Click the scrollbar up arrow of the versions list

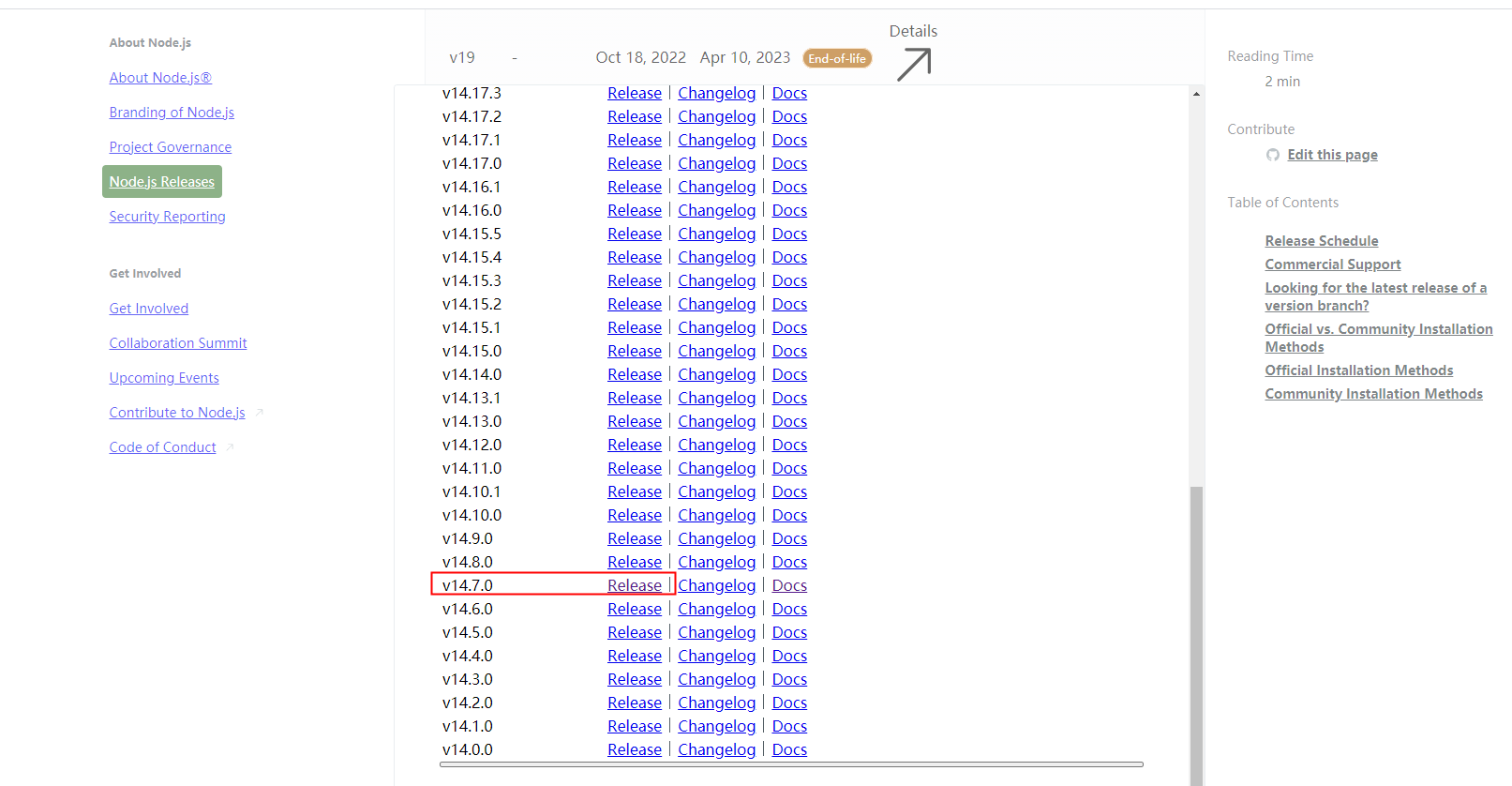1196,94
